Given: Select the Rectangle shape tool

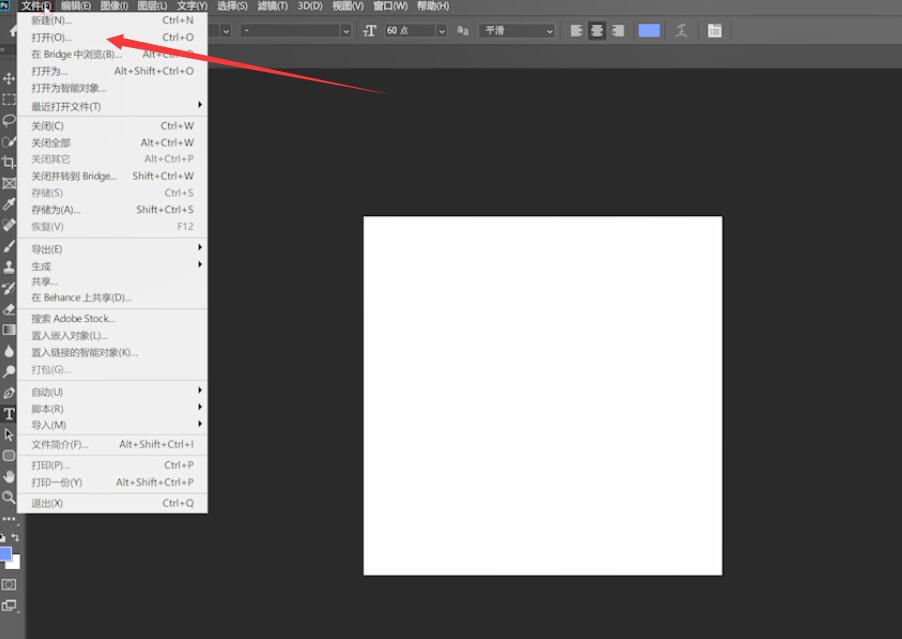Looking at the screenshot, I should [9, 456].
